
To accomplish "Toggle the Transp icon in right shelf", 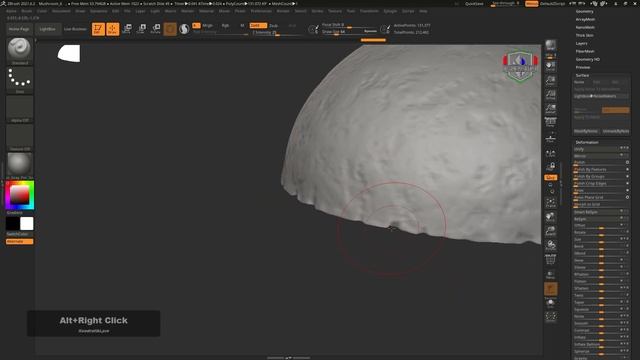I will coord(551,275).
